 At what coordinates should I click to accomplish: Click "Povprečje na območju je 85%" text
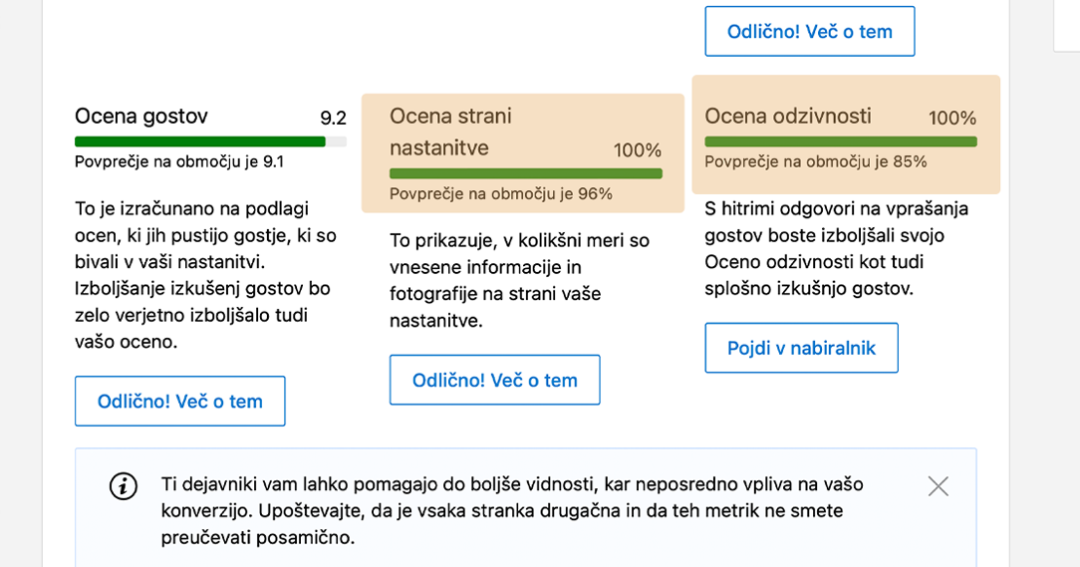(x=815, y=162)
